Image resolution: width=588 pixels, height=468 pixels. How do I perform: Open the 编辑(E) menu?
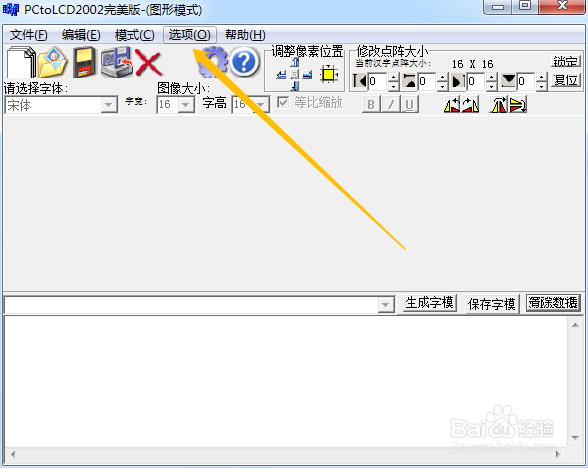point(81,35)
